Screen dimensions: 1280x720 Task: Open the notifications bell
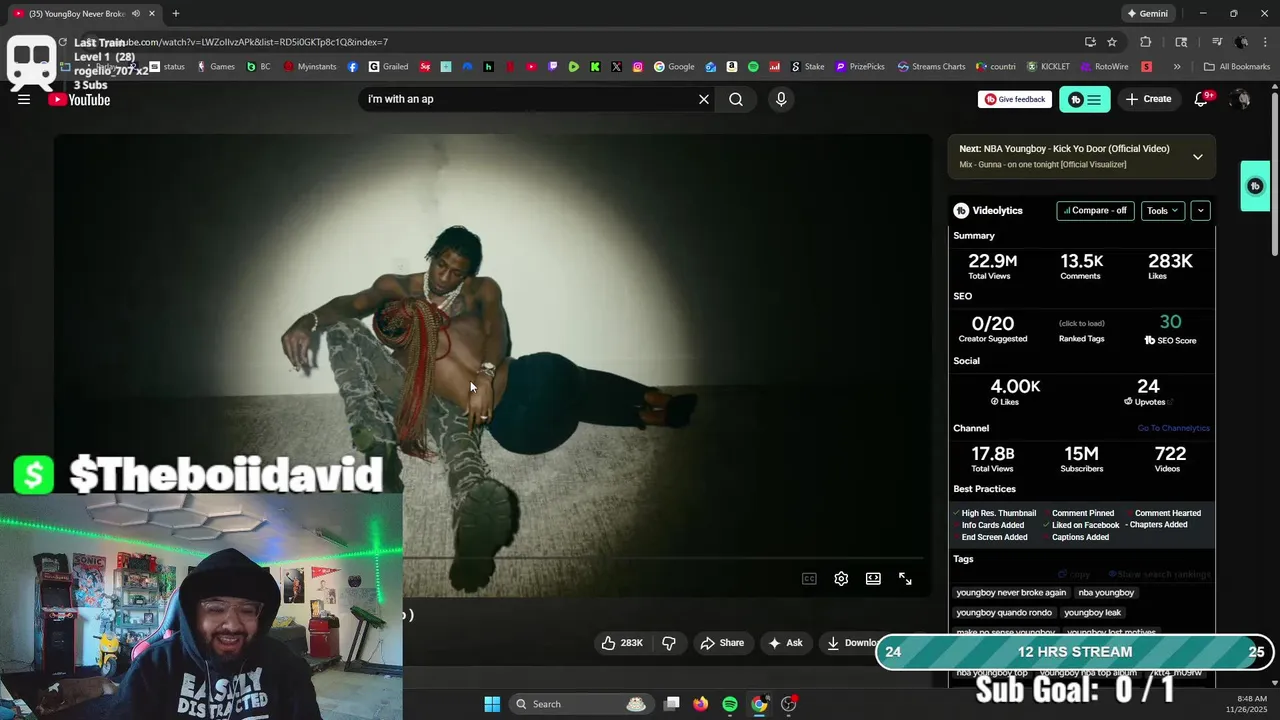[x=1202, y=99]
